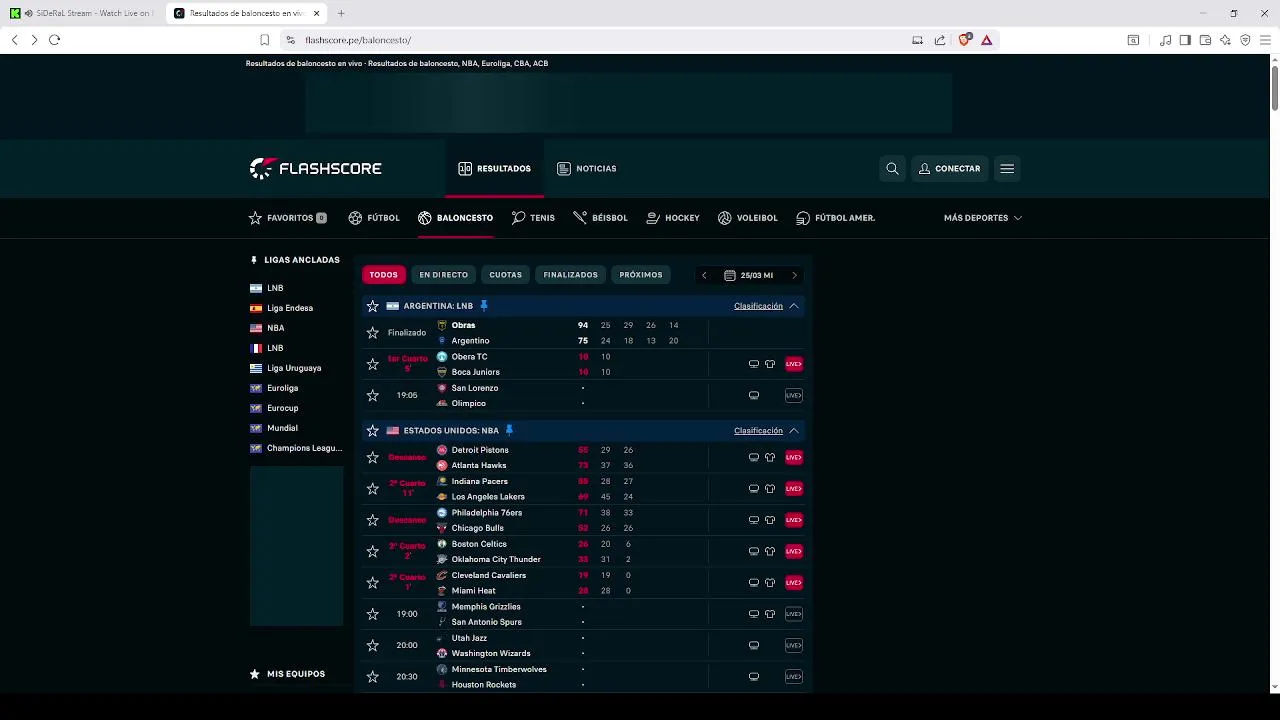
Task: Select FÚTBOL sport
Action: [x=374, y=218]
